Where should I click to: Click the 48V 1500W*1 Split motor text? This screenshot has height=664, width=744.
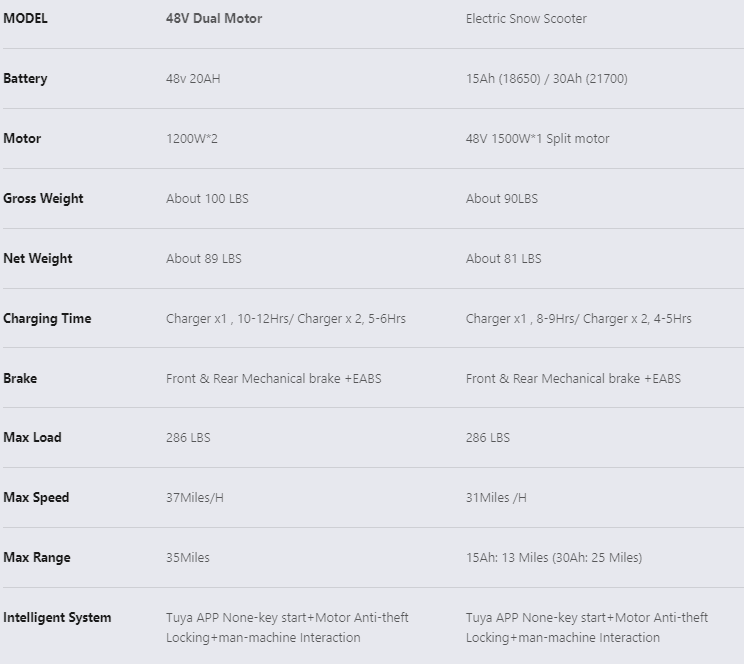pyautogui.click(x=538, y=139)
